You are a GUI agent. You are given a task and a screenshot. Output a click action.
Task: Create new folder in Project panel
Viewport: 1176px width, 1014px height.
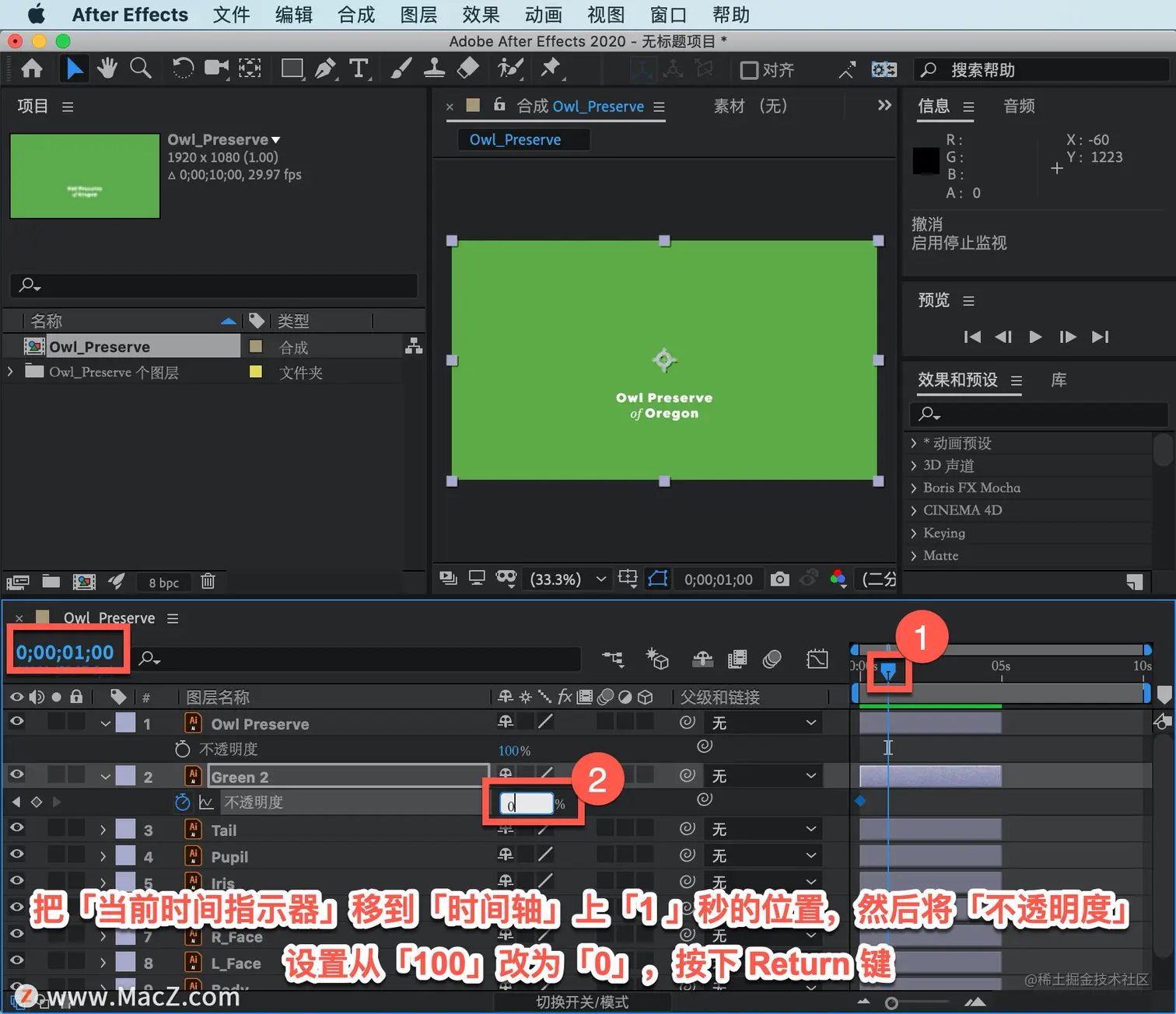tap(51, 581)
